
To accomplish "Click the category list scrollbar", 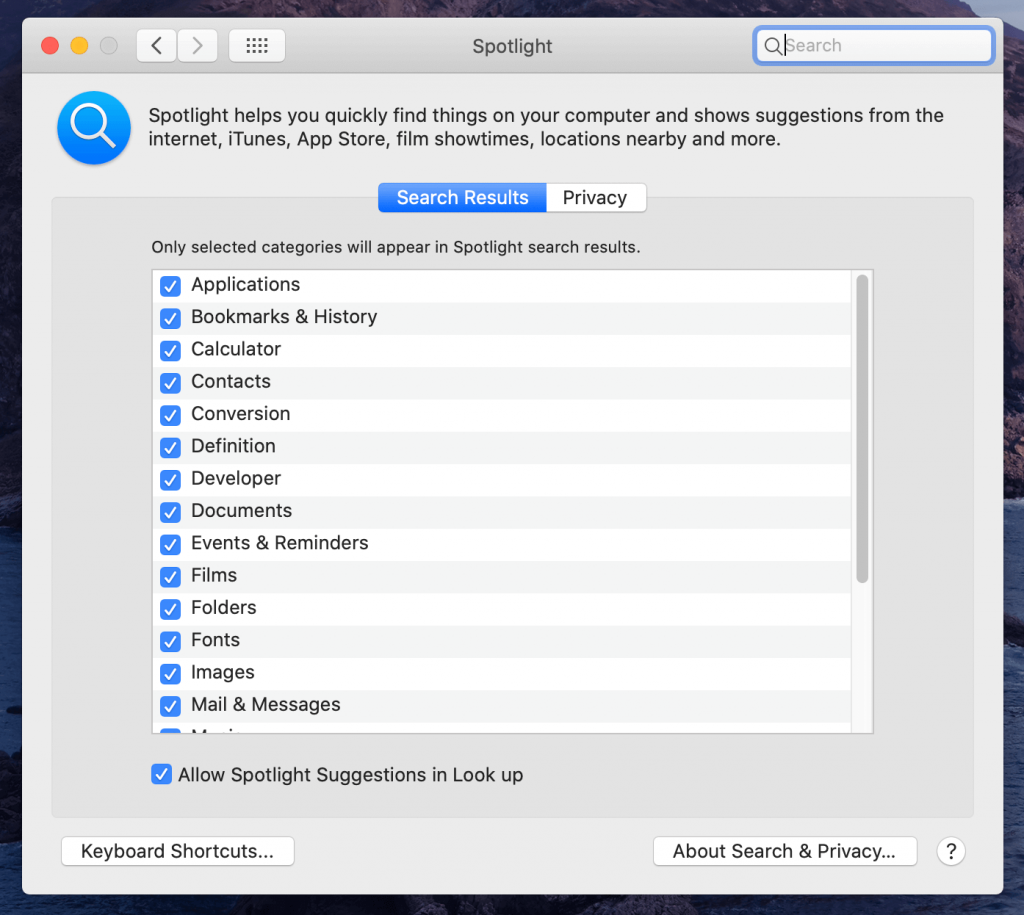I will [862, 428].
